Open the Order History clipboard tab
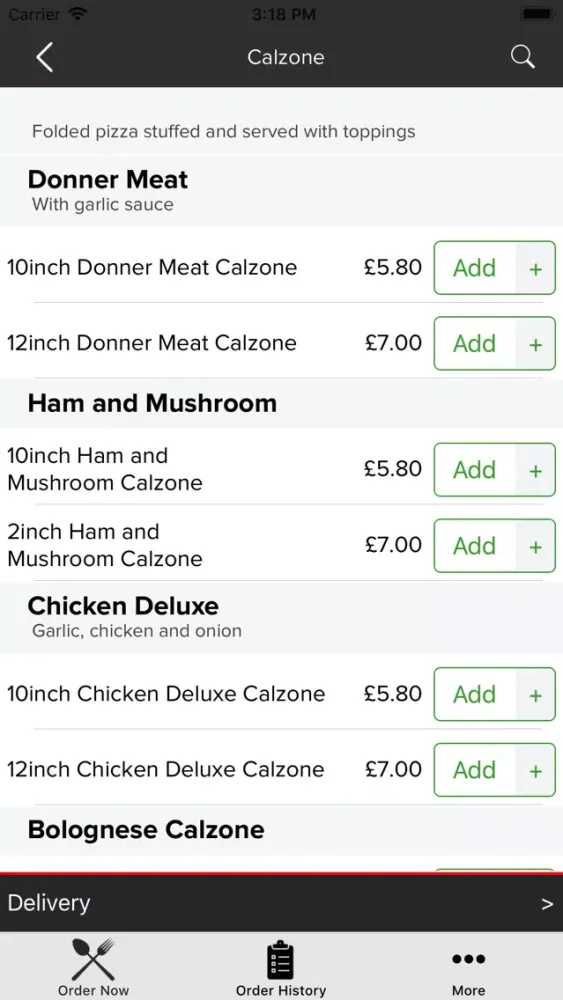 point(281,967)
